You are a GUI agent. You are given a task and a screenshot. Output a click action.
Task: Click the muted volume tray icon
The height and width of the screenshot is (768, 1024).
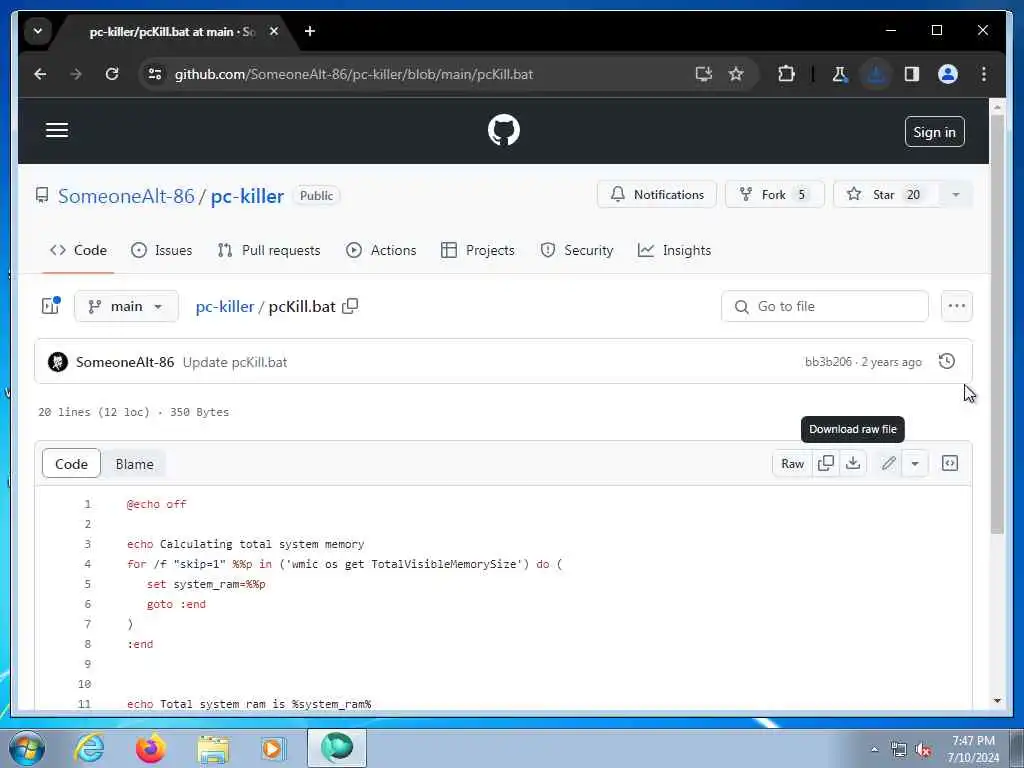click(x=923, y=750)
